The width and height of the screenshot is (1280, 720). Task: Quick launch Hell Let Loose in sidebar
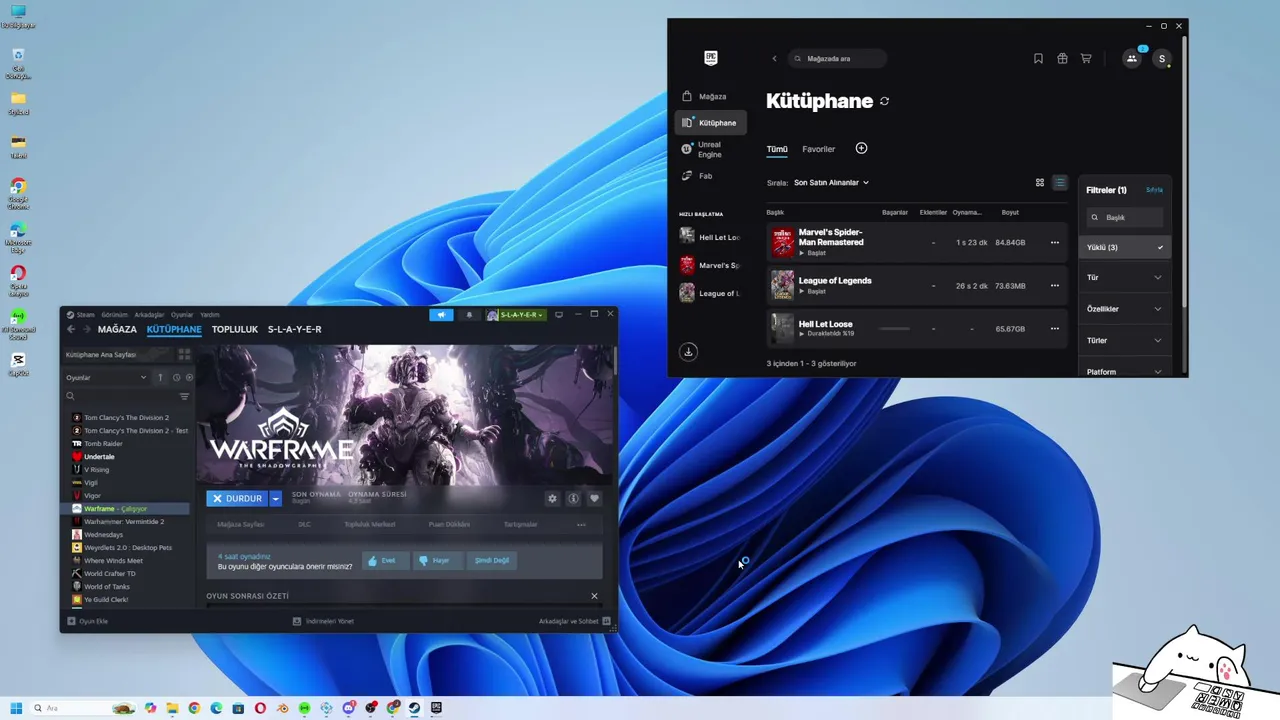pos(710,237)
